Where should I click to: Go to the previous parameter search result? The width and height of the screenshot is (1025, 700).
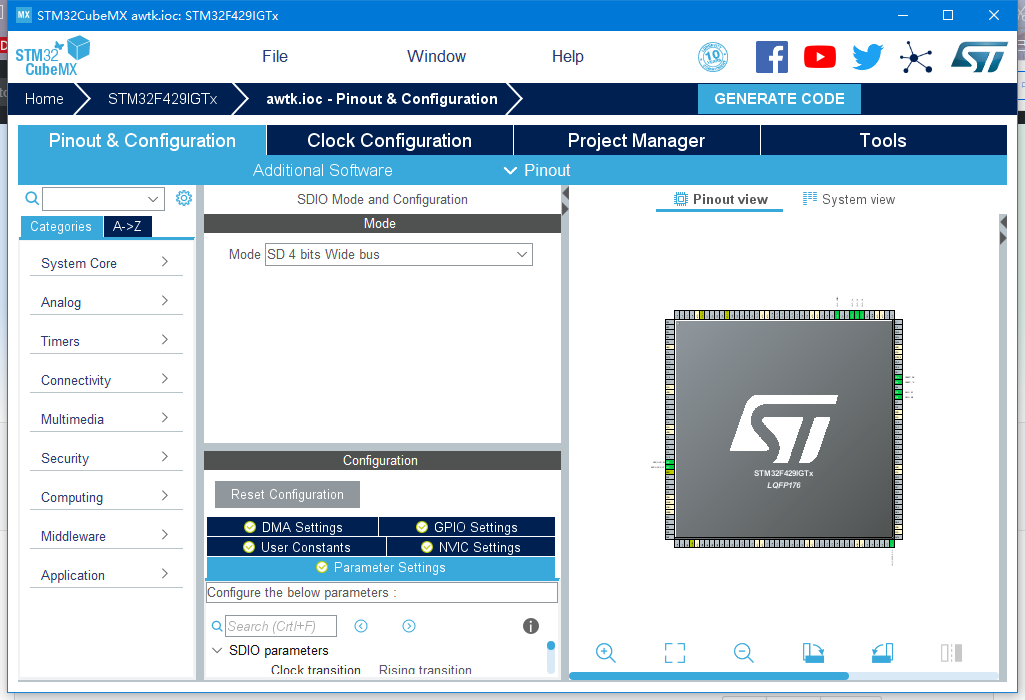(361, 626)
